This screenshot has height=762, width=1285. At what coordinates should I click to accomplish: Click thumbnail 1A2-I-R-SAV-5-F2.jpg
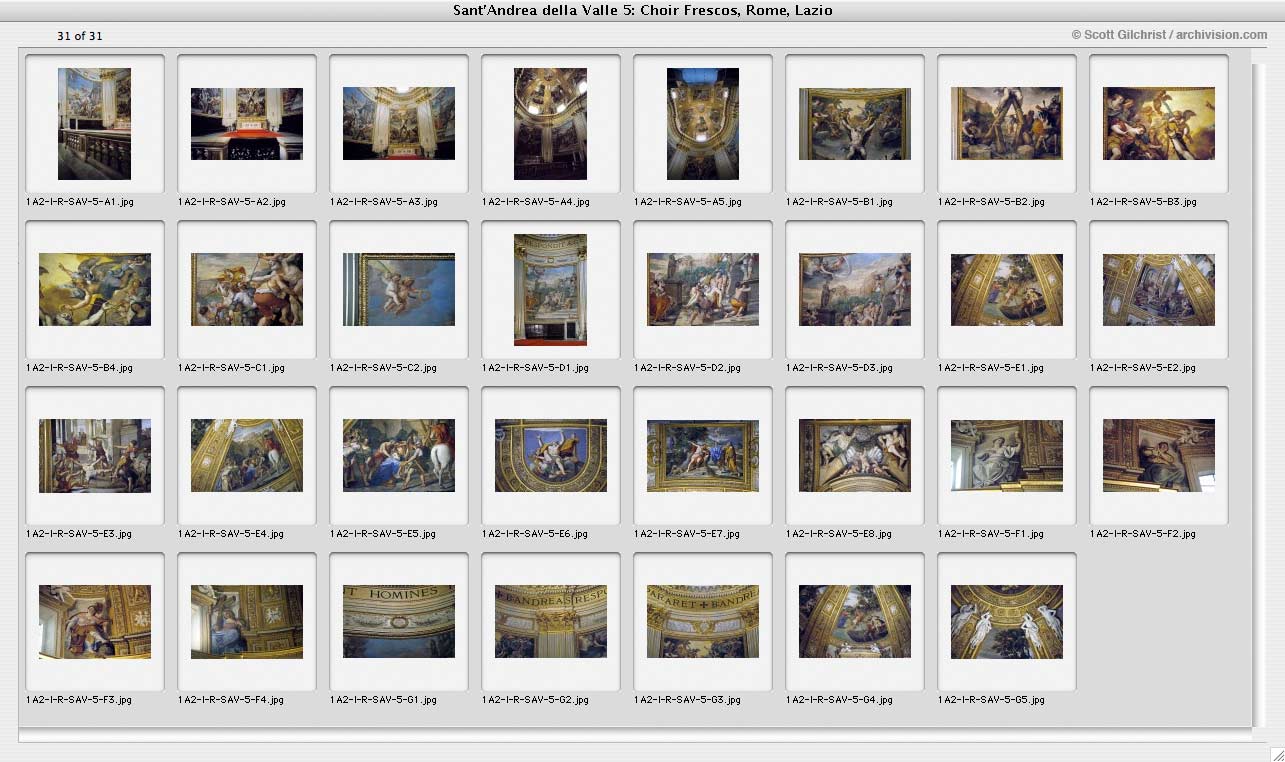click(x=1159, y=456)
